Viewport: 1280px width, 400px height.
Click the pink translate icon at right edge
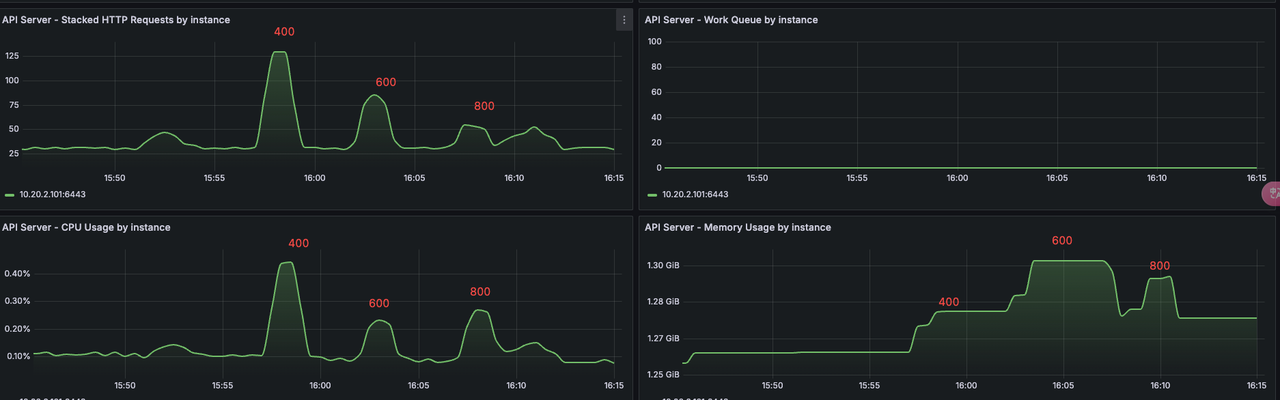pyautogui.click(x=1272, y=194)
